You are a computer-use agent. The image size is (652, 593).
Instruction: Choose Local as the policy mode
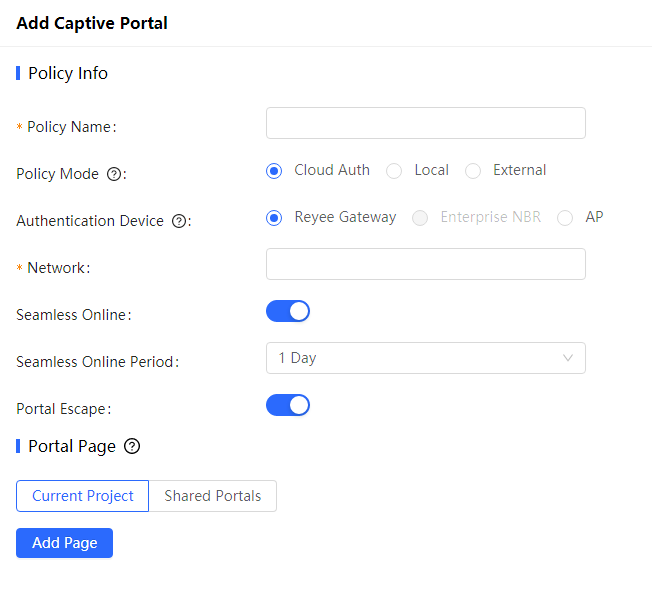click(x=394, y=171)
